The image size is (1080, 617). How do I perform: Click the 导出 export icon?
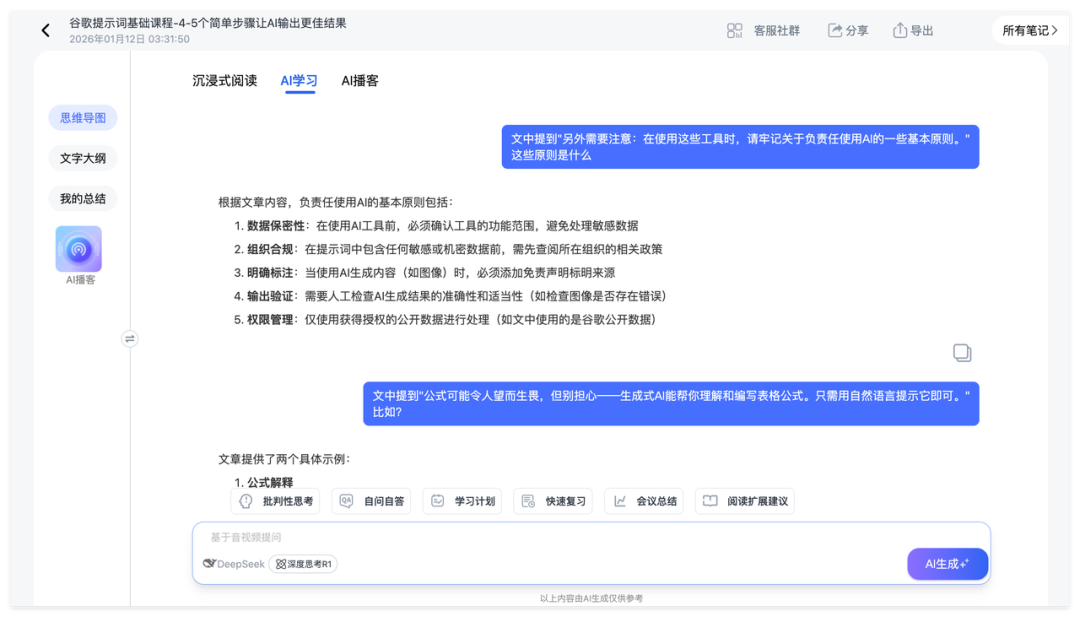click(x=903, y=30)
